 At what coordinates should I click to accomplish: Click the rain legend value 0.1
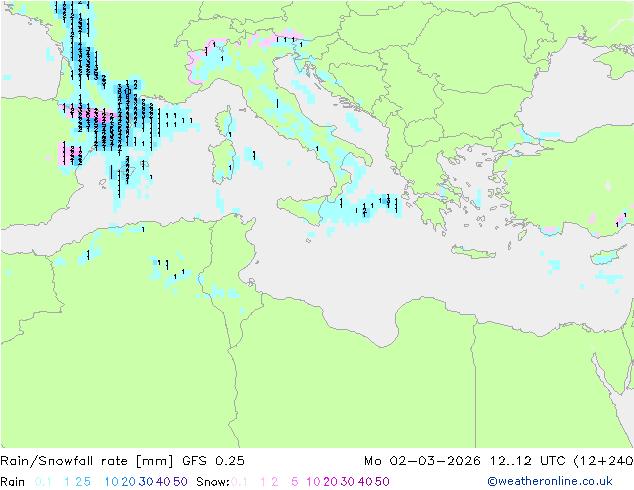43,482
